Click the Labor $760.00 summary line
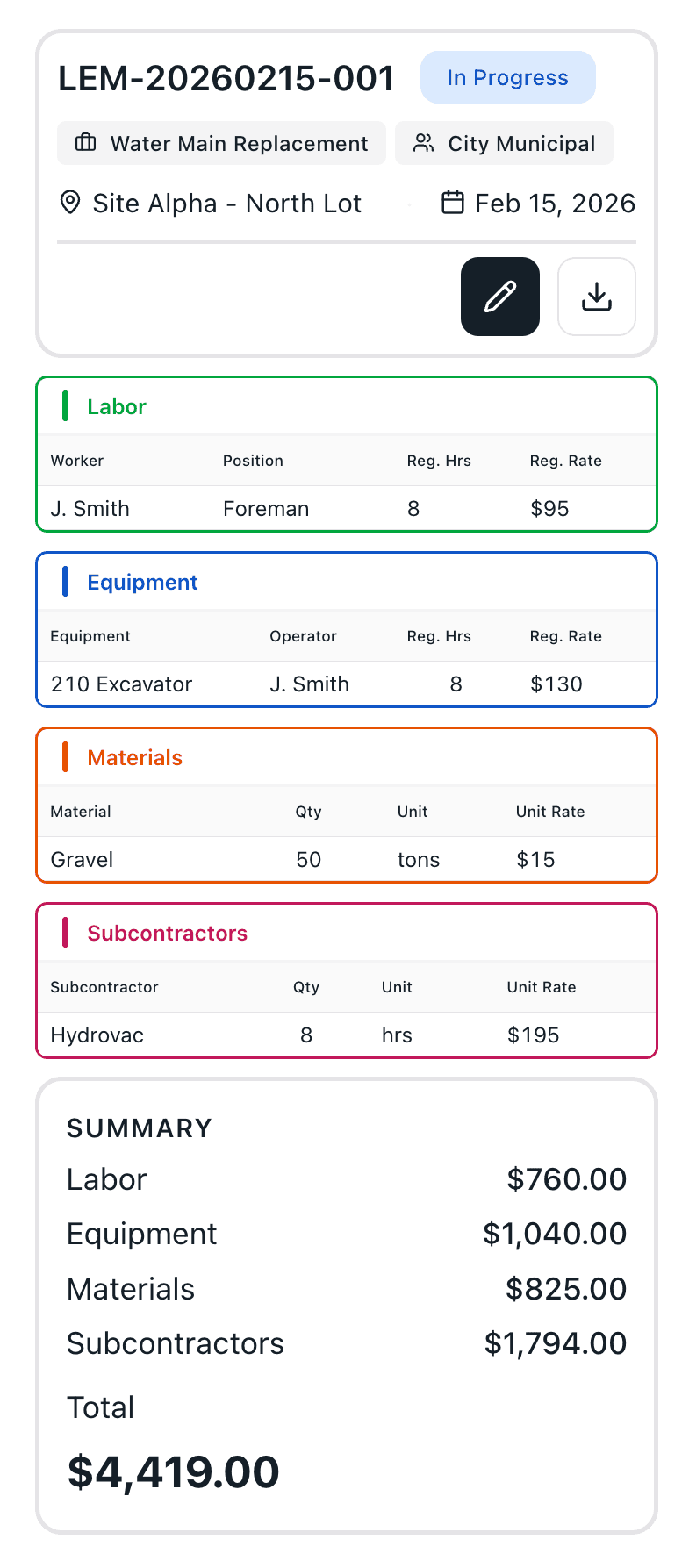The height and width of the screenshot is (1568, 689). coord(346,1179)
